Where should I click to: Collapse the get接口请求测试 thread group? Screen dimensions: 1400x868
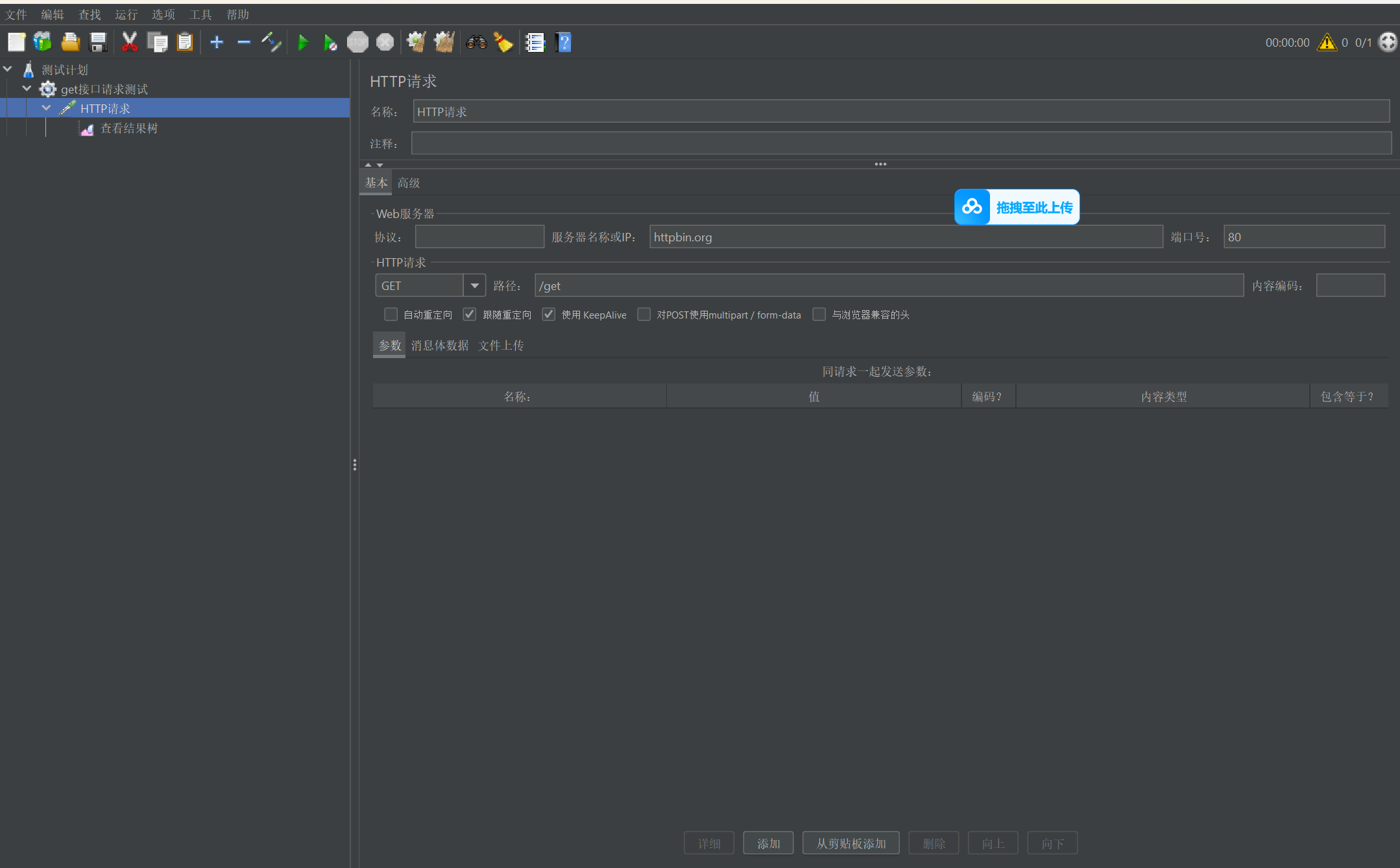coord(27,88)
